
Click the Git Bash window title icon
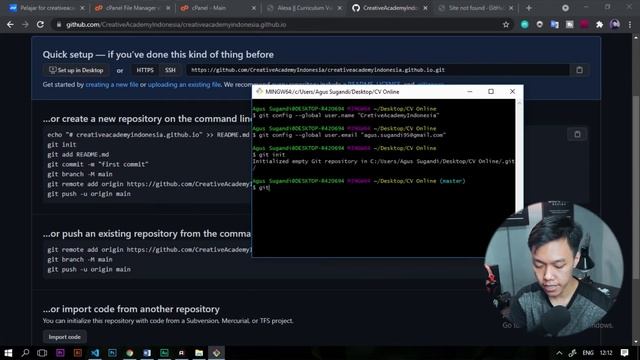point(259,92)
